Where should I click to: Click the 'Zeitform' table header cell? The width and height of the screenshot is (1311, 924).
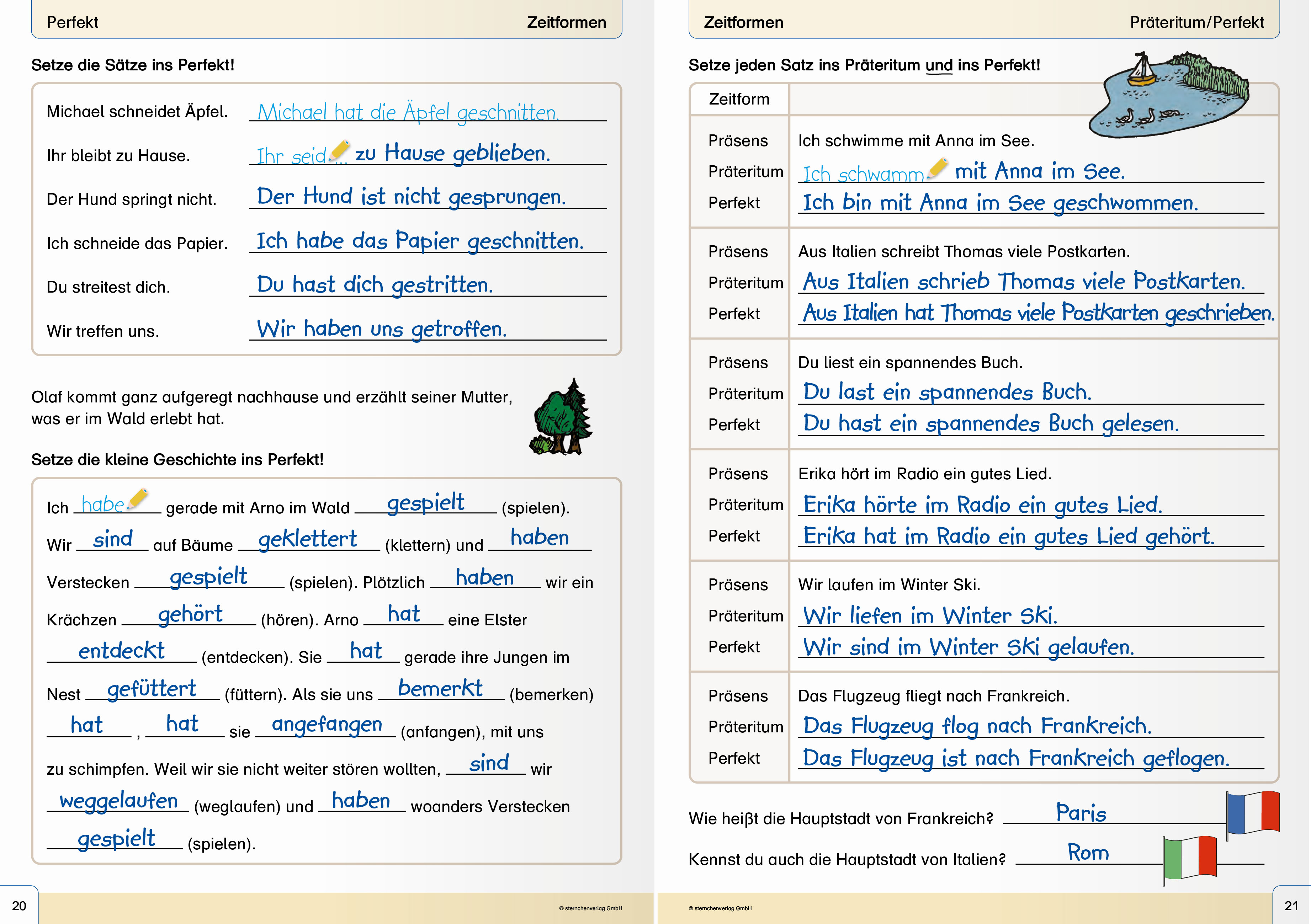click(x=739, y=99)
